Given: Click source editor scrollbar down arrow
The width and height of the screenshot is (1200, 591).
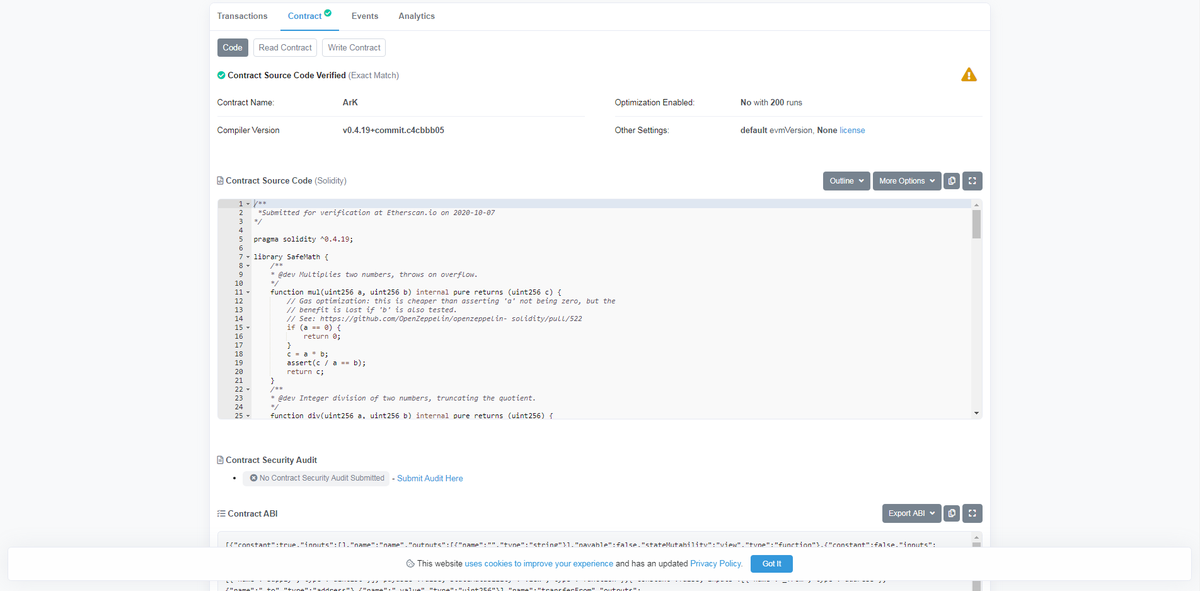Looking at the screenshot, I should click(976, 413).
